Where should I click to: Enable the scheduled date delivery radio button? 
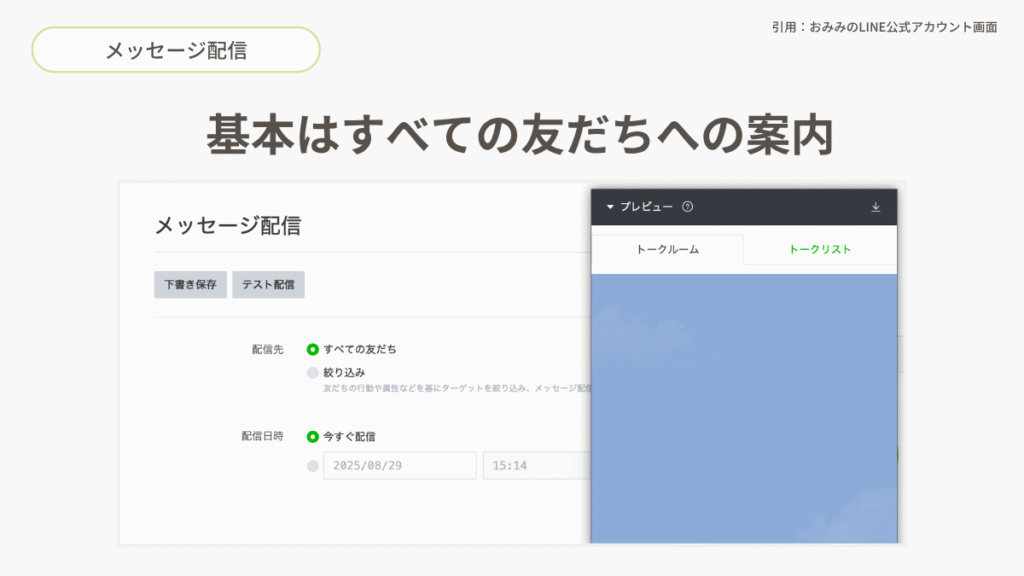[x=313, y=466]
